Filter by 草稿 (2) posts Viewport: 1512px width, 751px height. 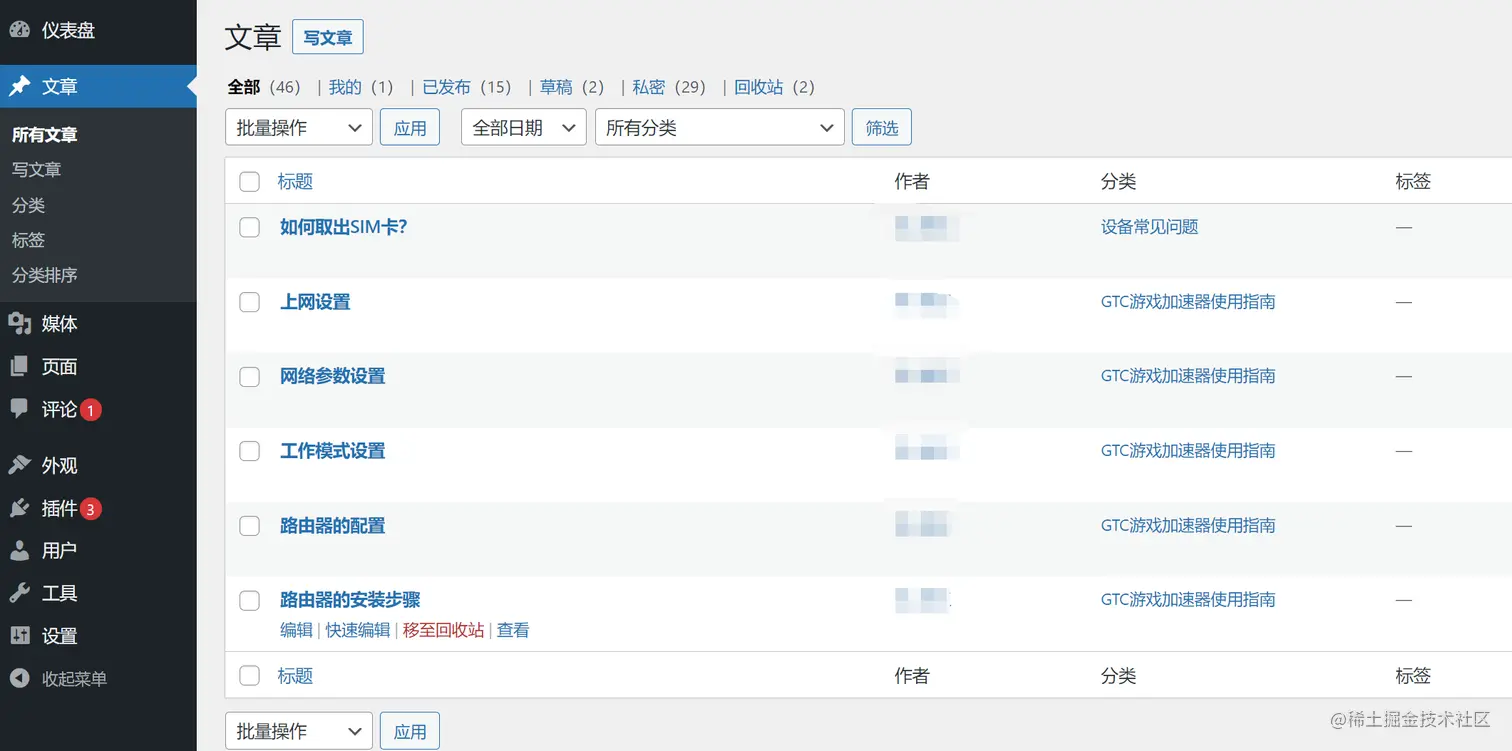(572, 87)
